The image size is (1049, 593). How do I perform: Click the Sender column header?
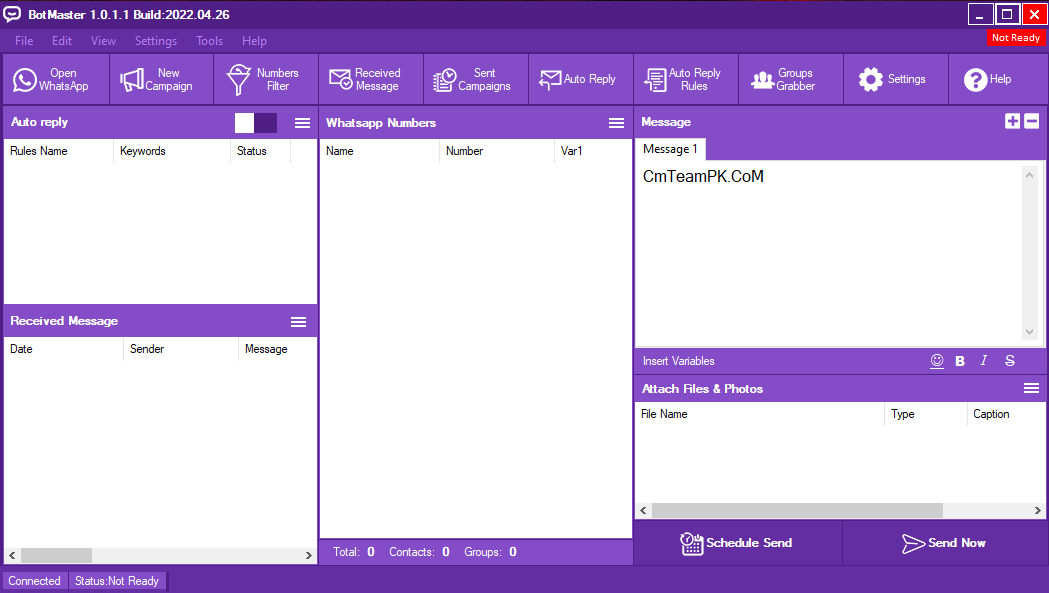[x=181, y=349]
